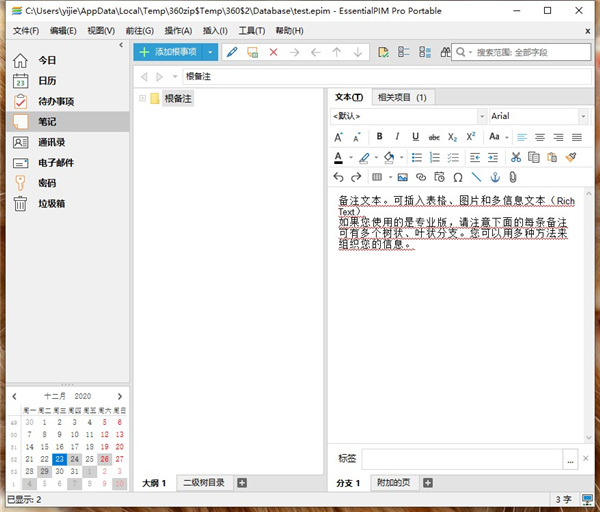Click the copy icon
Viewport: 600px width, 512px height.
pyautogui.click(x=534, y=157)
